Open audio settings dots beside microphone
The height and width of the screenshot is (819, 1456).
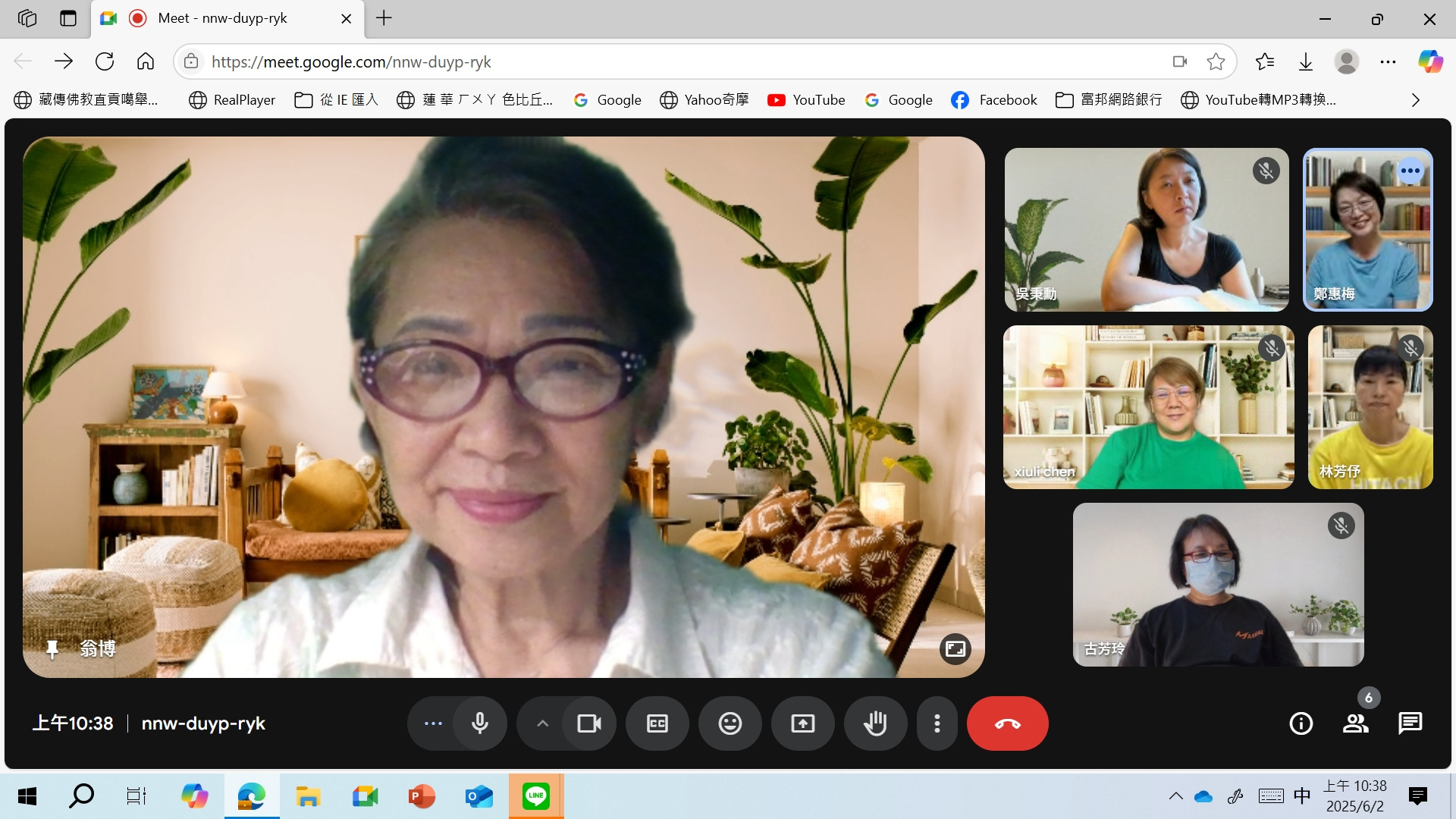(x=433, y=723)
